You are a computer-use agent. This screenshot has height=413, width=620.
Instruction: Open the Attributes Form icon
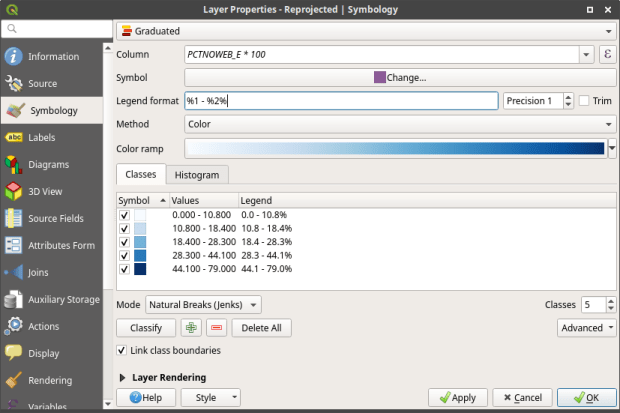pos(13,245)
